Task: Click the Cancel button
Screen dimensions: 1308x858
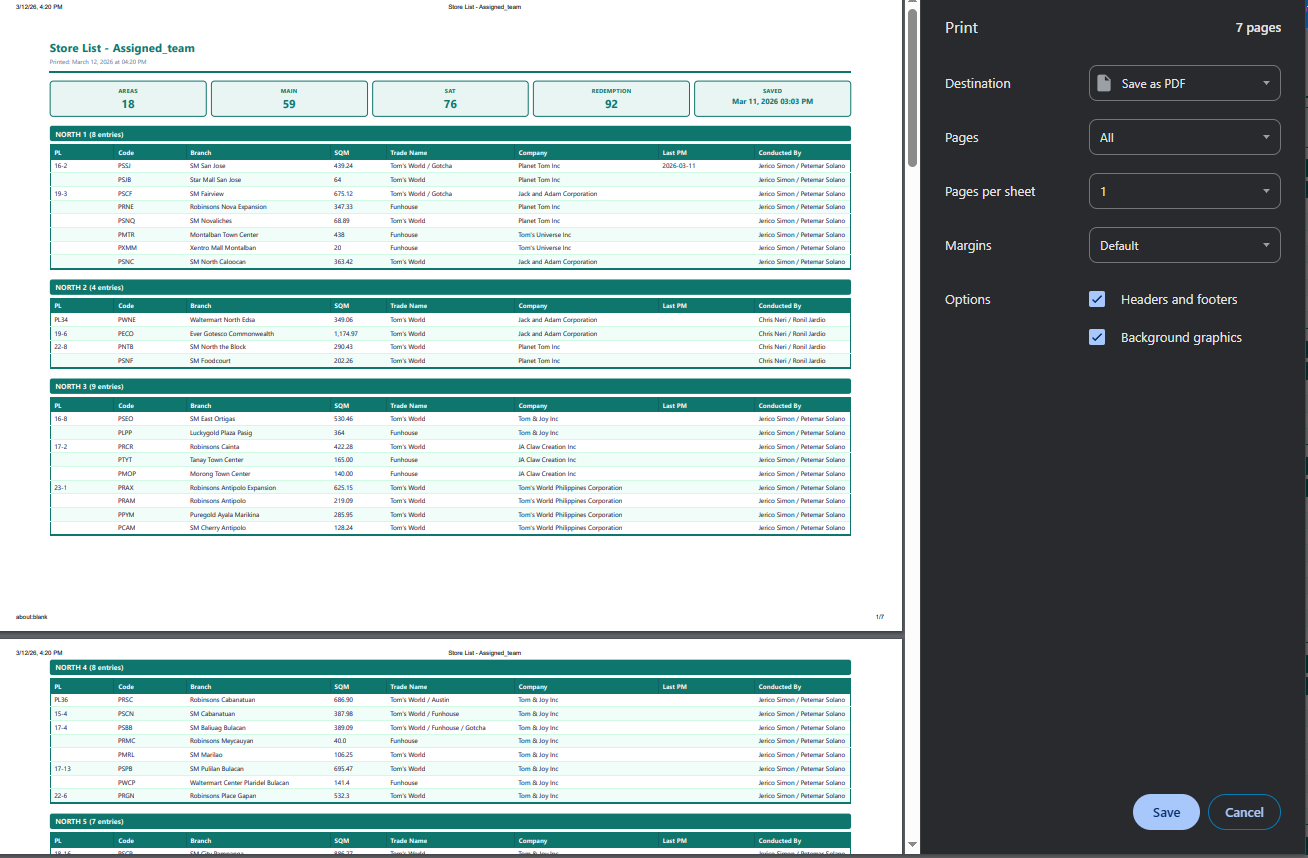Action: (1244, 812)
